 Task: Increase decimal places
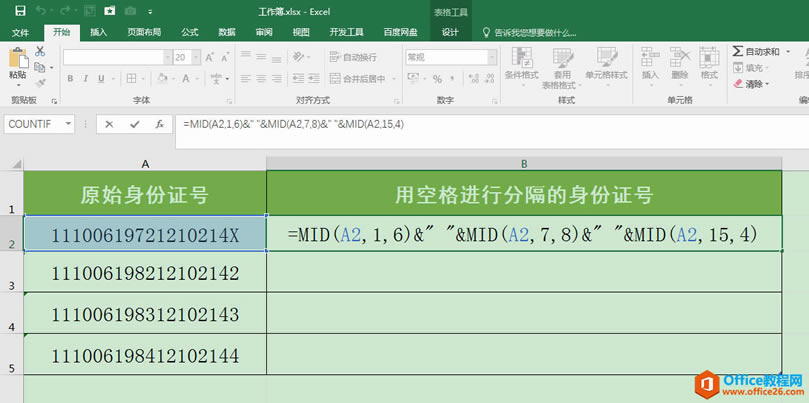(473, 79)
